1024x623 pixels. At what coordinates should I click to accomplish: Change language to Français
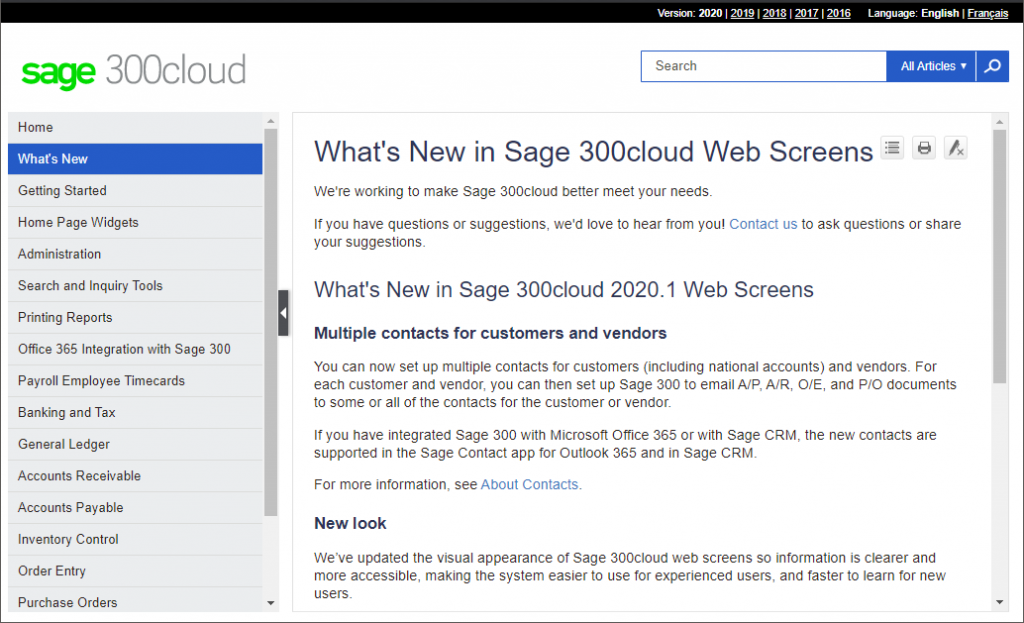tap(987, 13)
